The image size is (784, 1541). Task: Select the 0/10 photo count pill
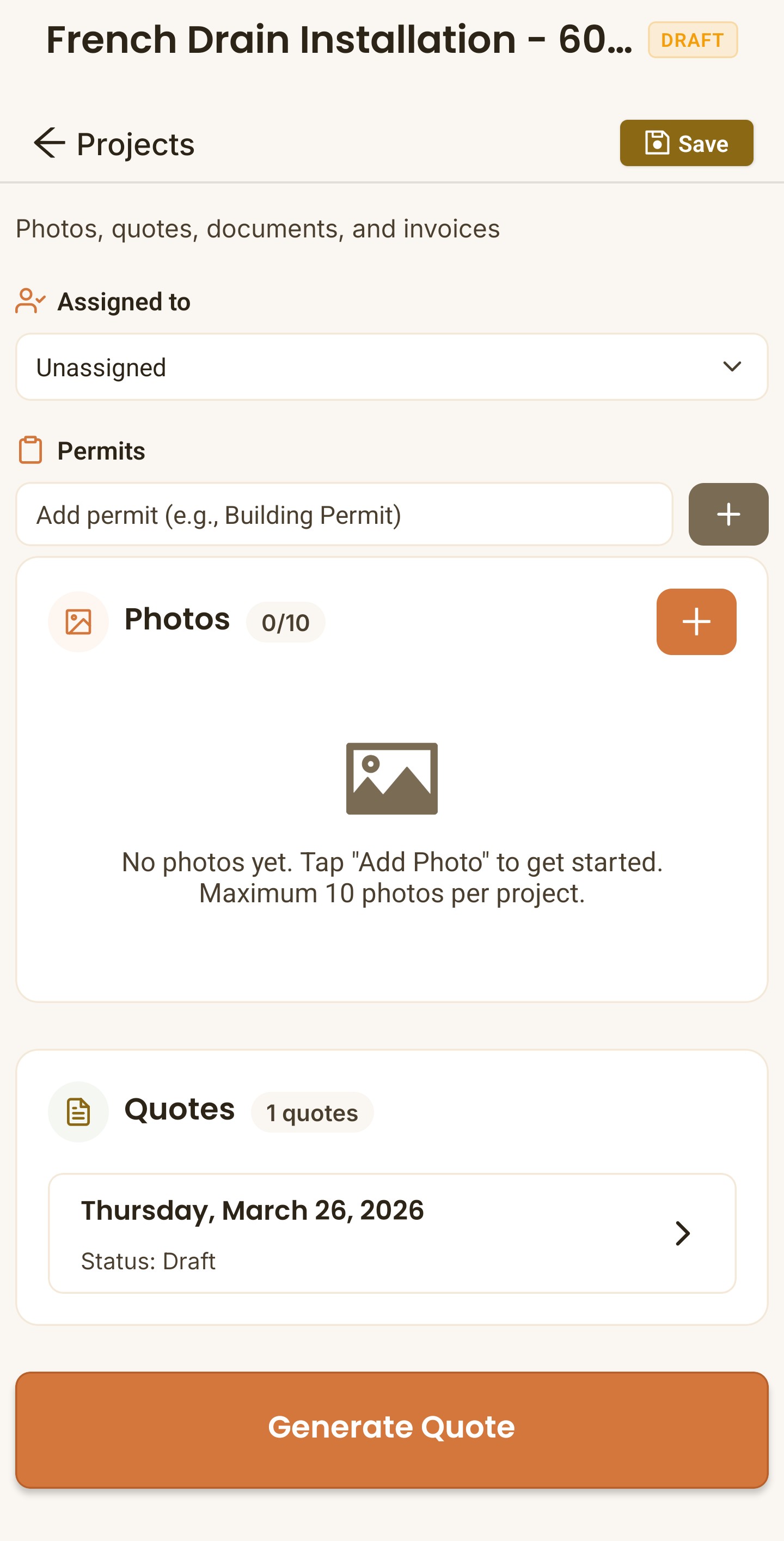285,622
